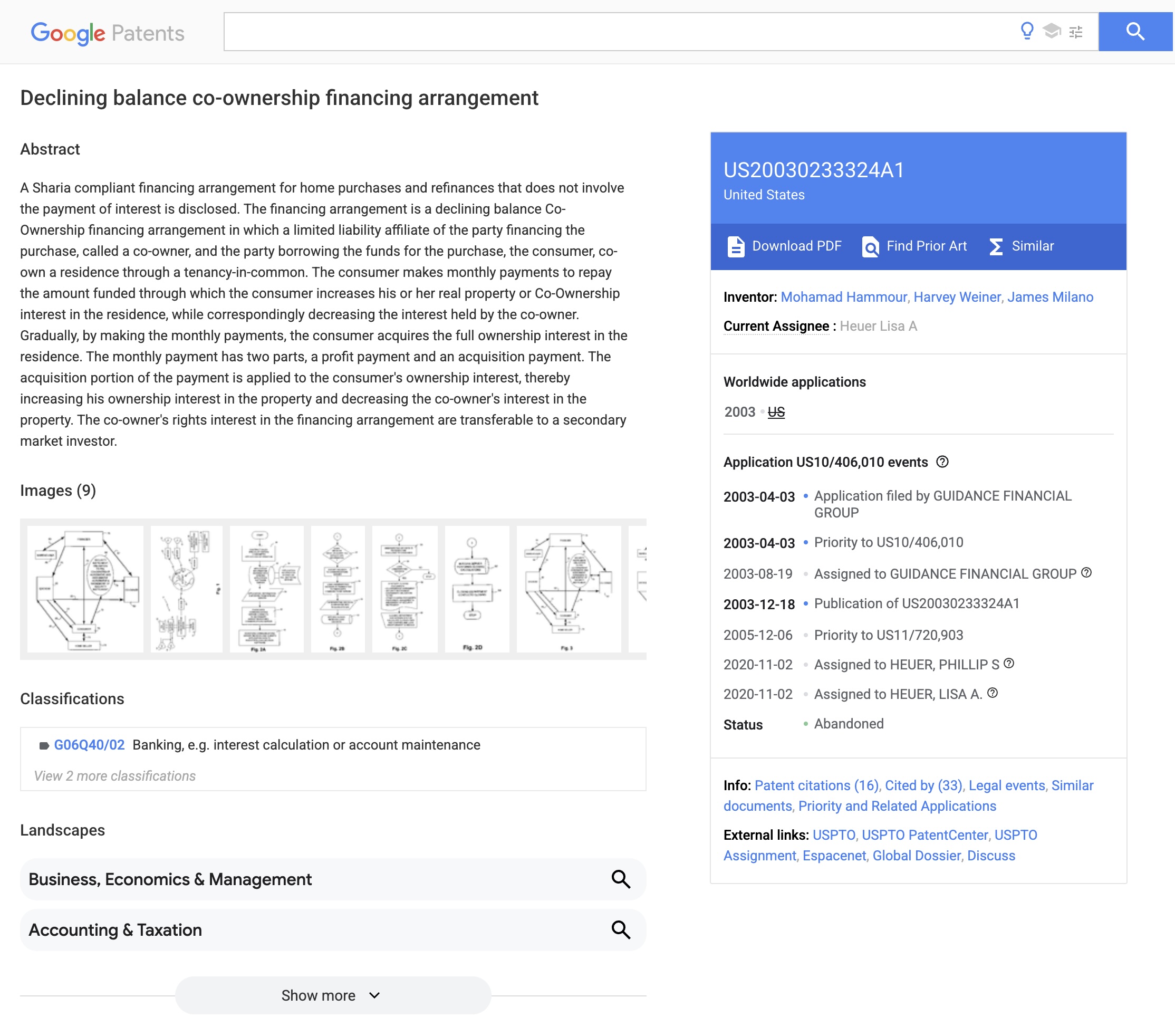Click the Download PDF document icon

click(x=736, y=246)
